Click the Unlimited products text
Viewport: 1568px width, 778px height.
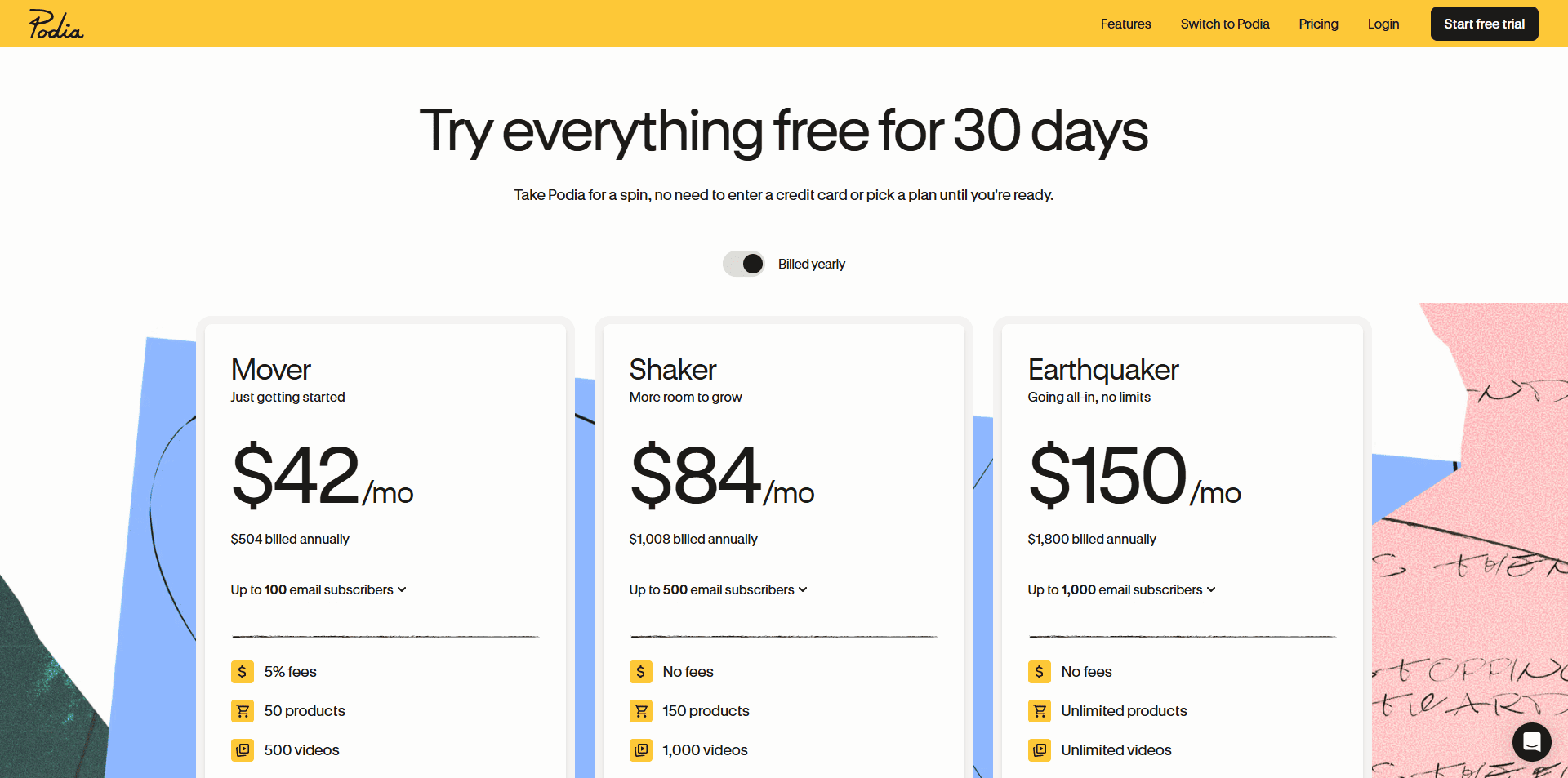pyautogui.click(x=1124, y=711)
